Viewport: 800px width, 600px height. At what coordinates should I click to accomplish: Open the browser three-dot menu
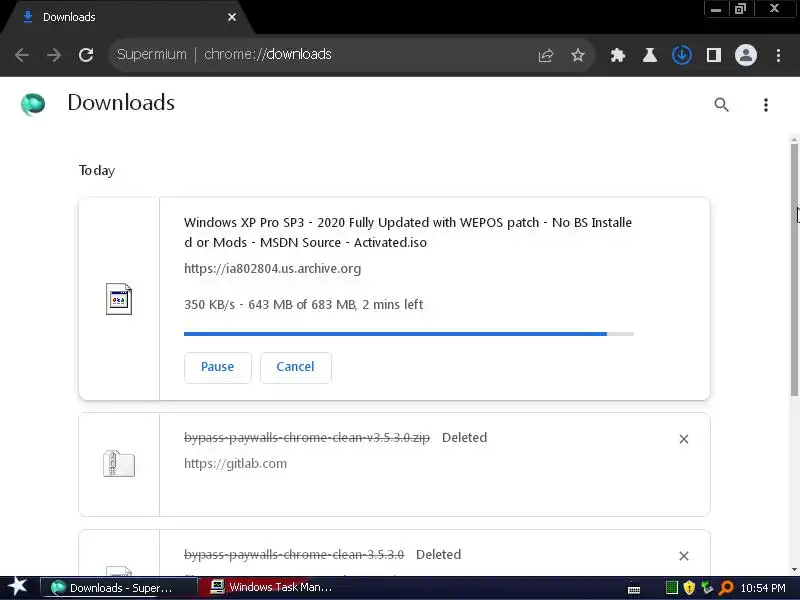[x=778, y=55]
